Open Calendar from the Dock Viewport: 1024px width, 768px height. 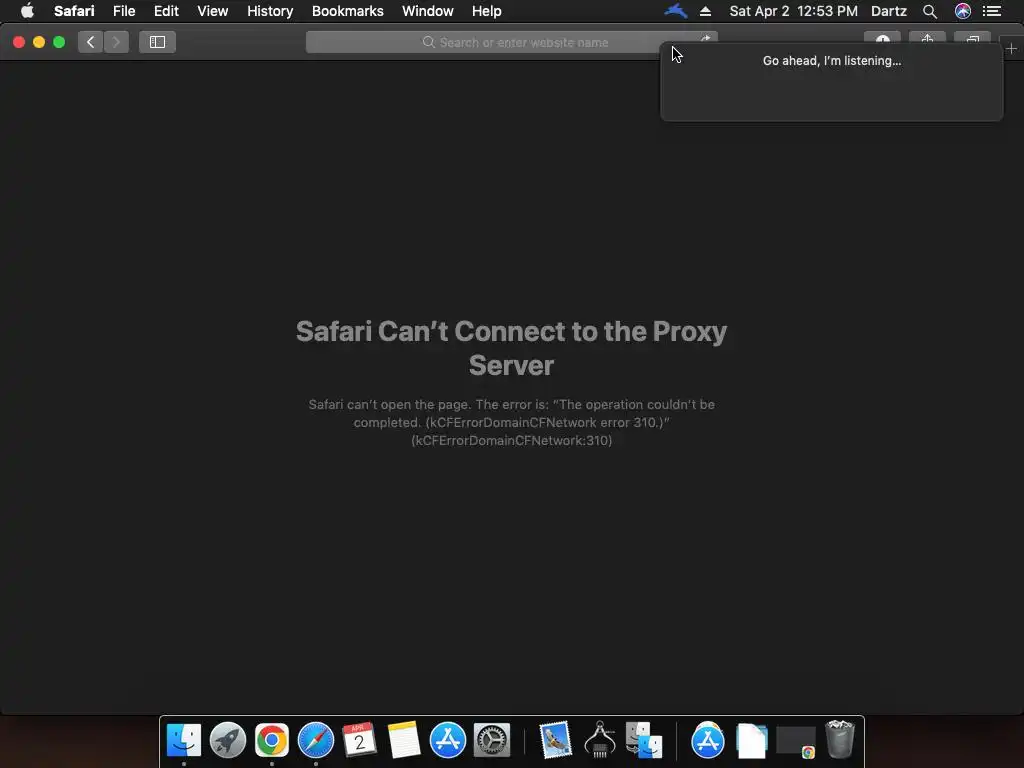pos(359,740)
